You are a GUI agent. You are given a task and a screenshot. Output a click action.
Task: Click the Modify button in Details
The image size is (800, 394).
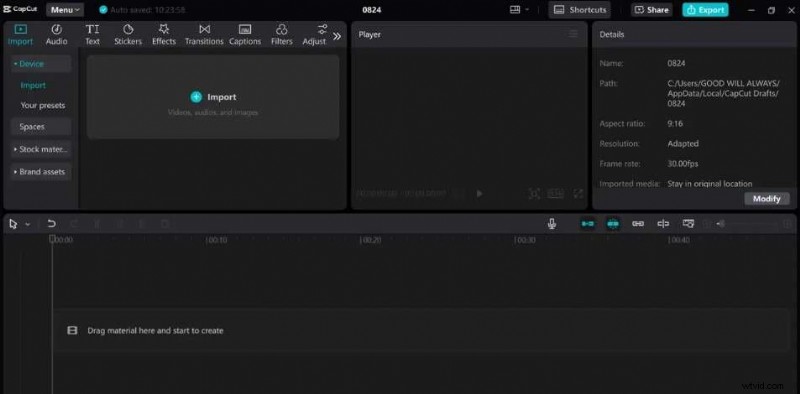click(767, 199)
